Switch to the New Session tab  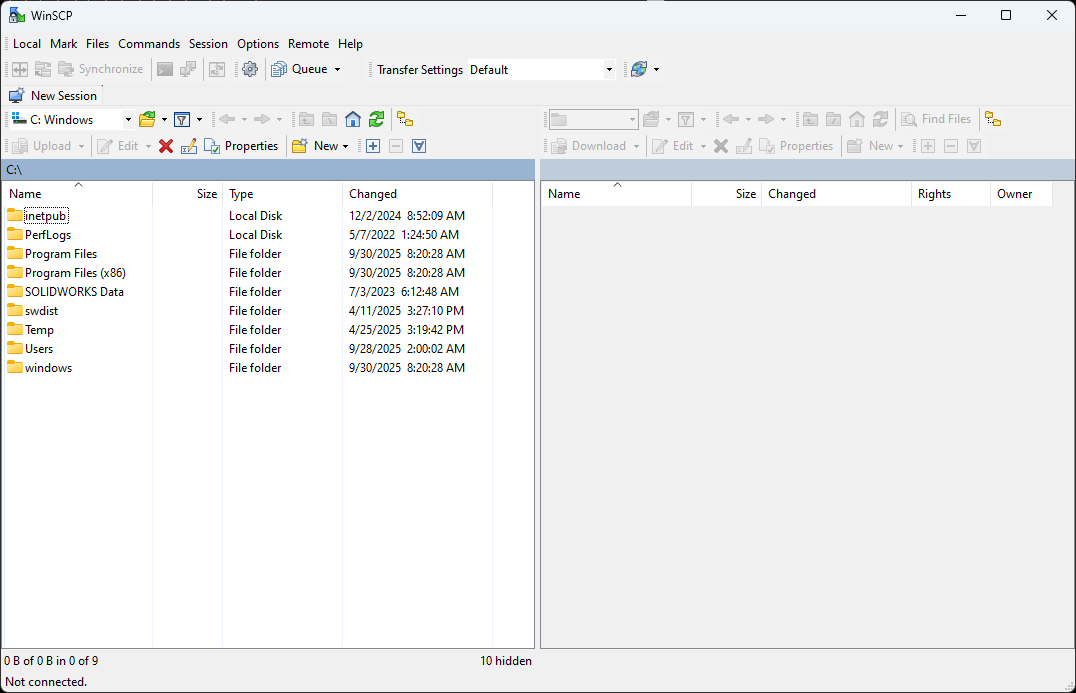click(x=54, y=96)
